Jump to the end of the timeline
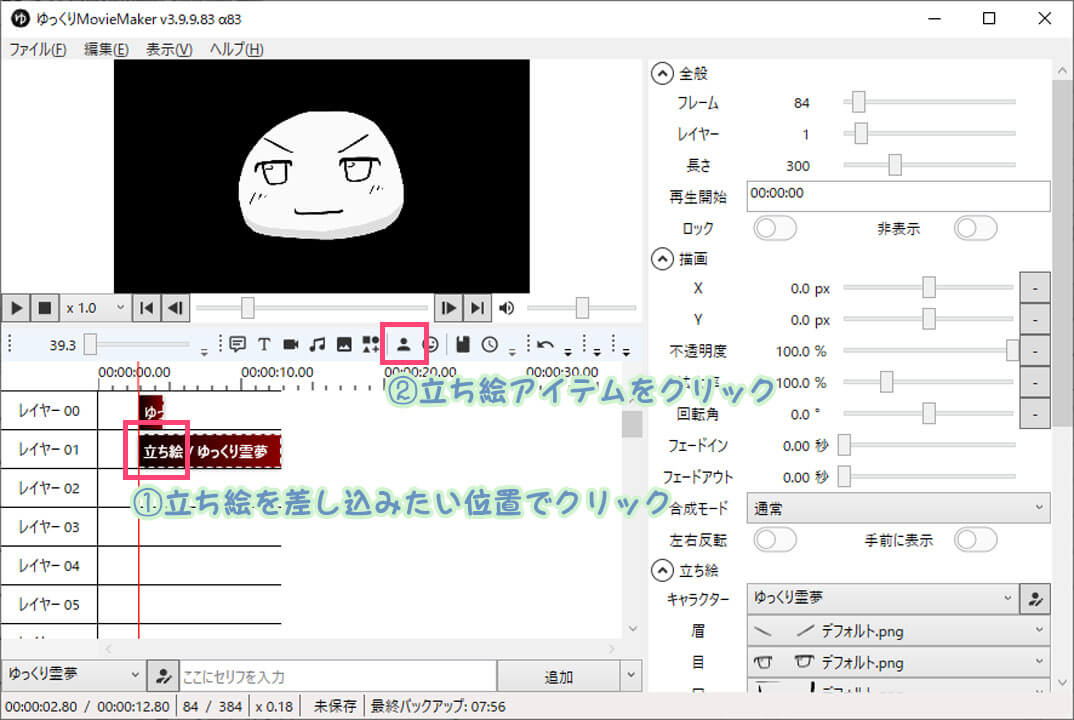Viewport: 1074px width, 720px height. pyautogui.click(x=477, y=308)
